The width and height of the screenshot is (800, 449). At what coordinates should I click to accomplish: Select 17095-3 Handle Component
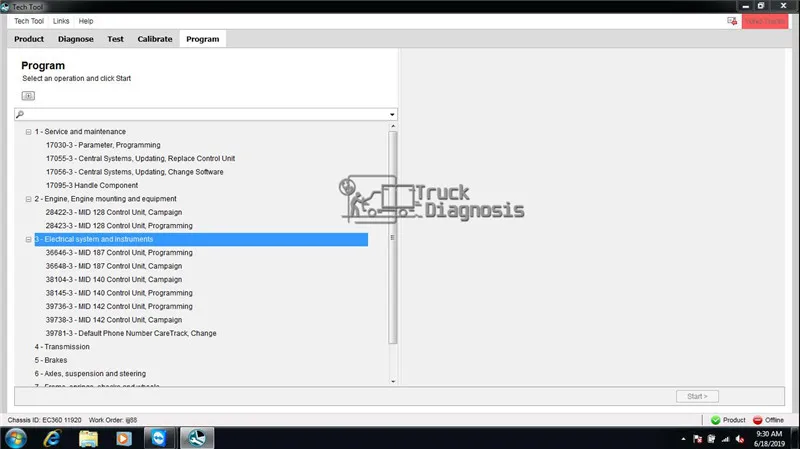(x=92, y=185)
